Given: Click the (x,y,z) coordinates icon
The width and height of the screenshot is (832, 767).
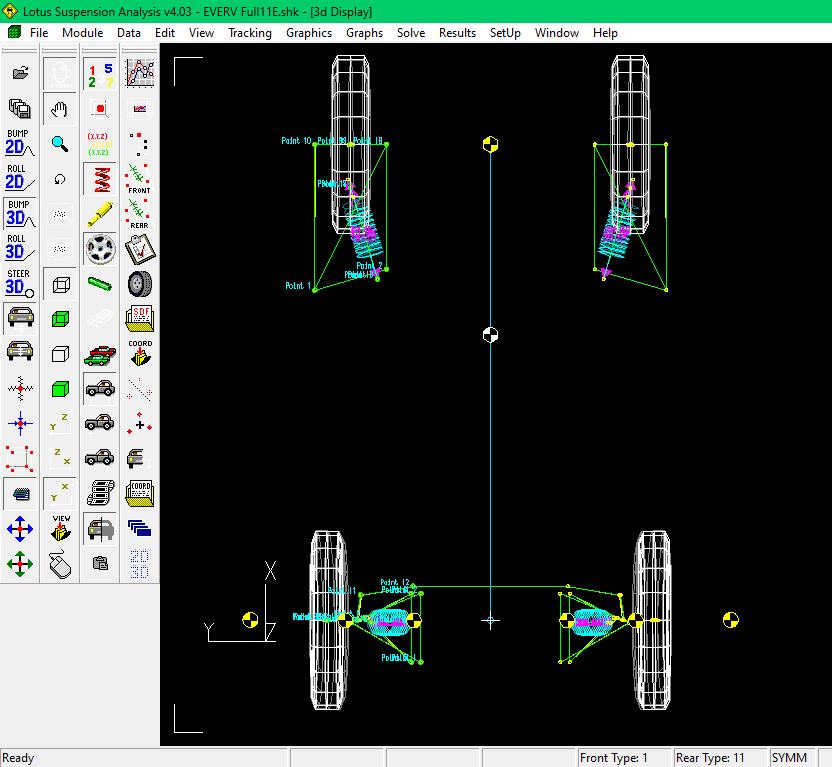Looking at the screenshot, I should pyautogui.click(x=100, y=144).
